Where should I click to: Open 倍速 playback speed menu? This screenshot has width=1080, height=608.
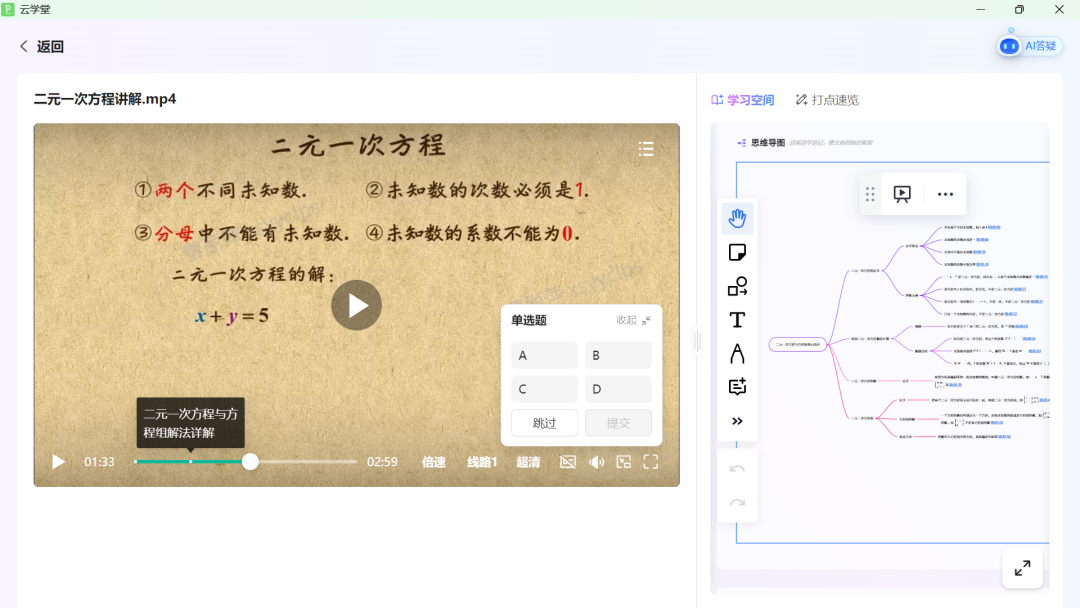pyautogui.click(x=433, y=462)
